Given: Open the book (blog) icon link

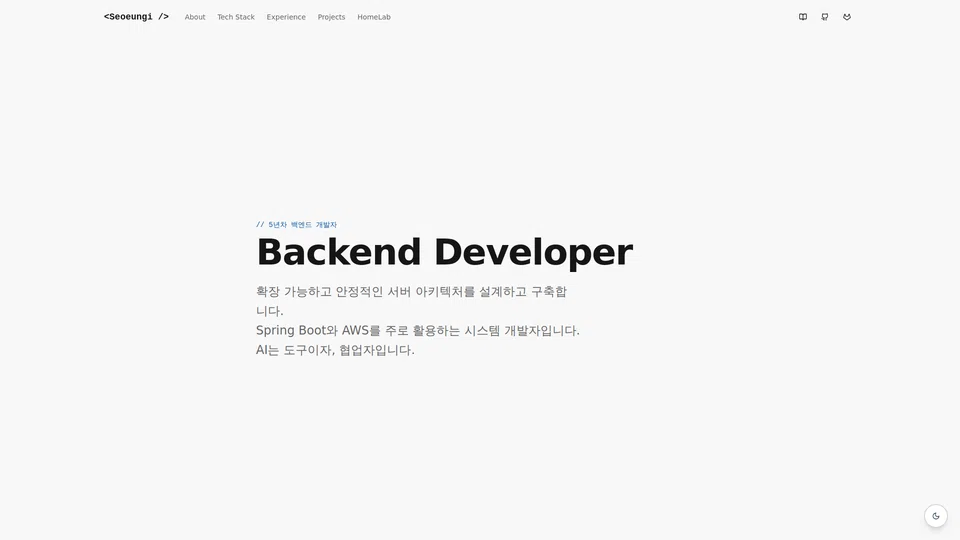Looking at the screenshot, I should [803, 17].
